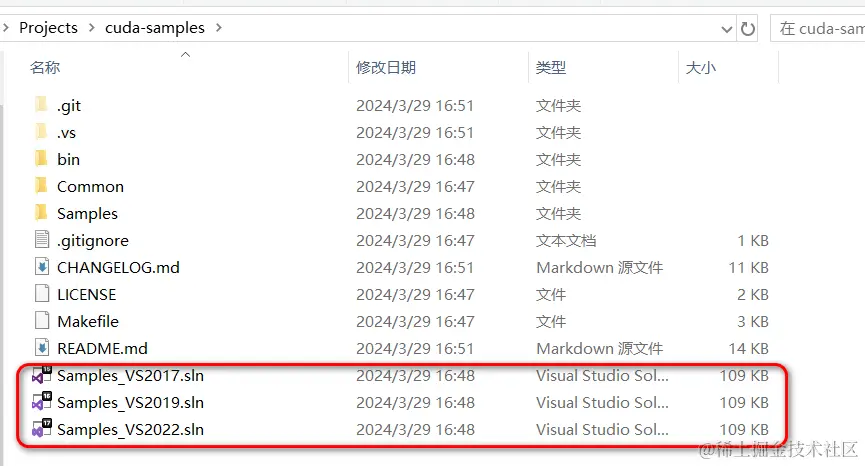Click the 3 KB size of Makefile
The height and width of the screenshot is (466, 865).
tap(753, 322)
